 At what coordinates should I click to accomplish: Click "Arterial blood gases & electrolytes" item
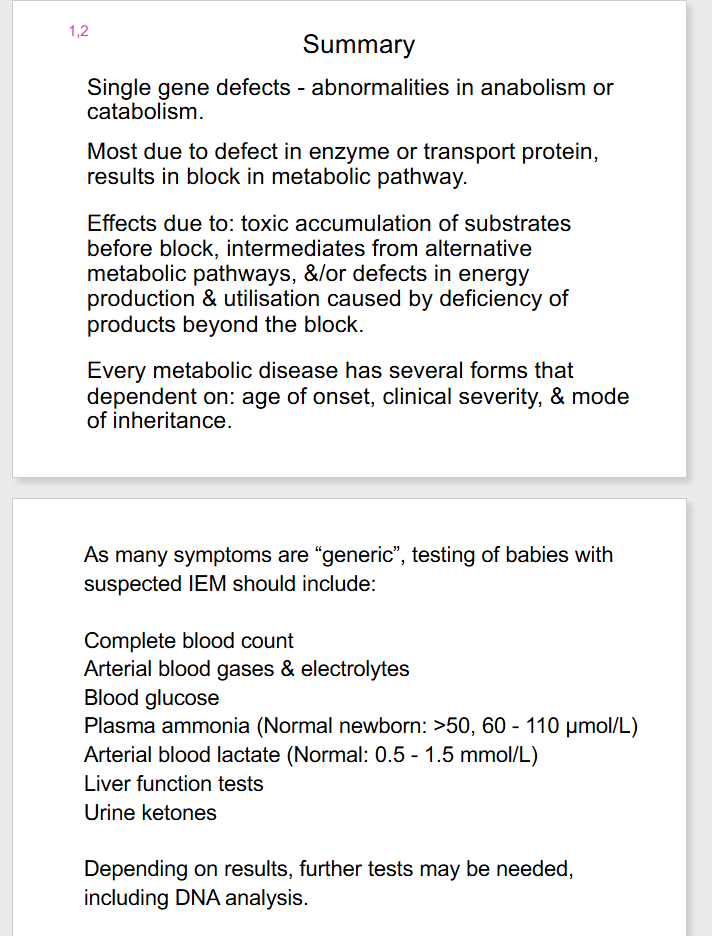click(x=247, y=669)
